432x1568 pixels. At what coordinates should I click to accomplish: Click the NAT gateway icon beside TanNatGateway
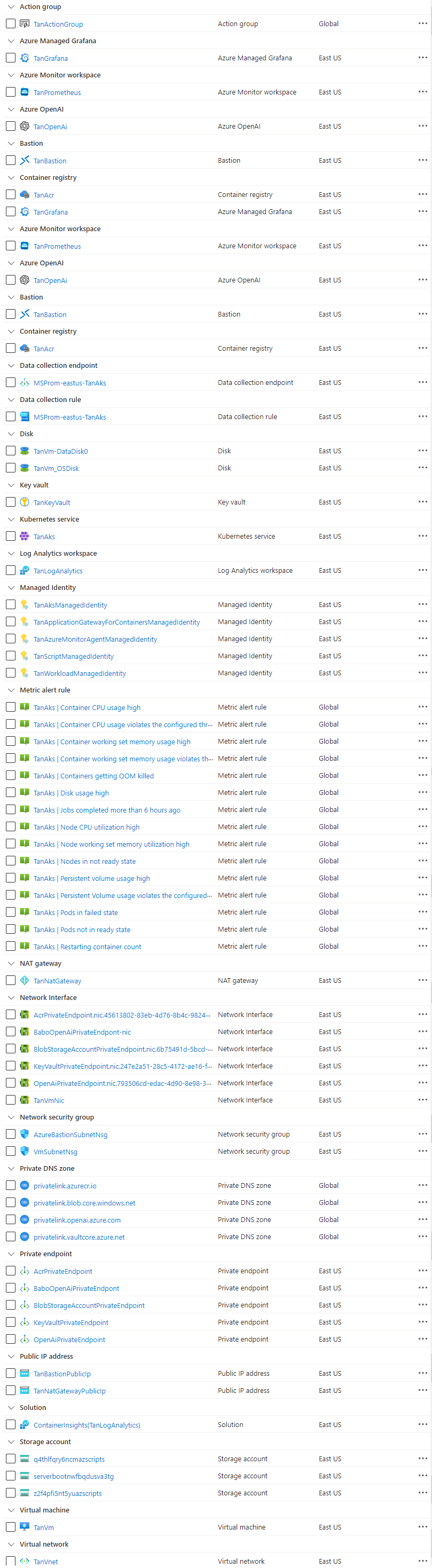coord(25,981)
